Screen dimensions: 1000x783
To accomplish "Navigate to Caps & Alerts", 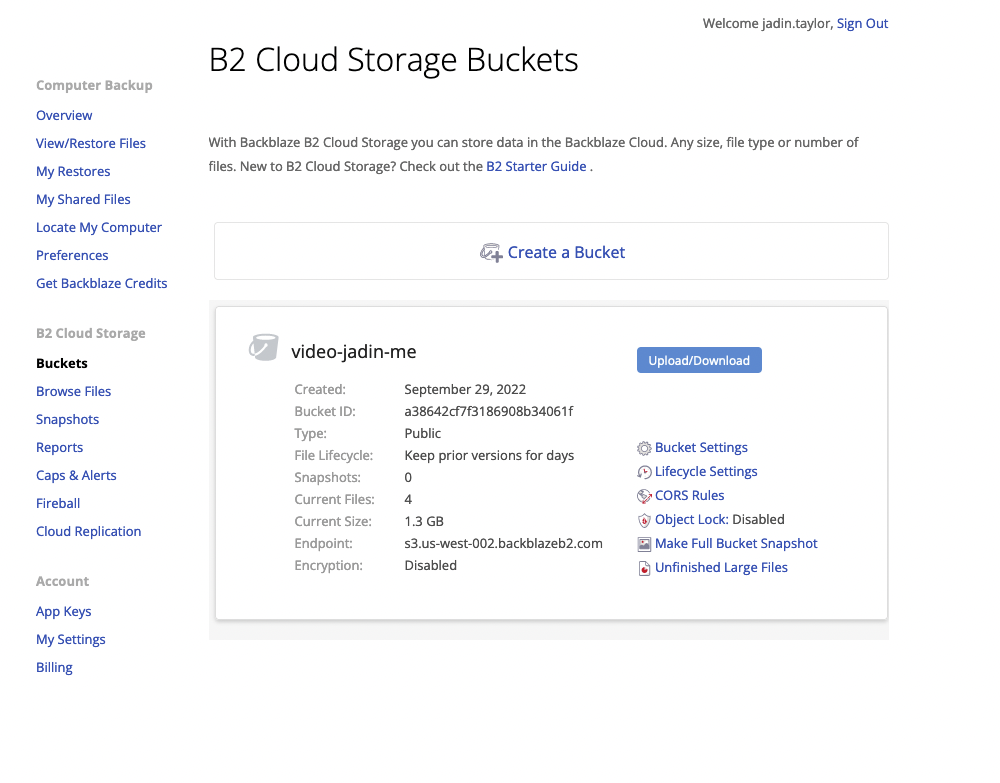I will pos(76,476).
